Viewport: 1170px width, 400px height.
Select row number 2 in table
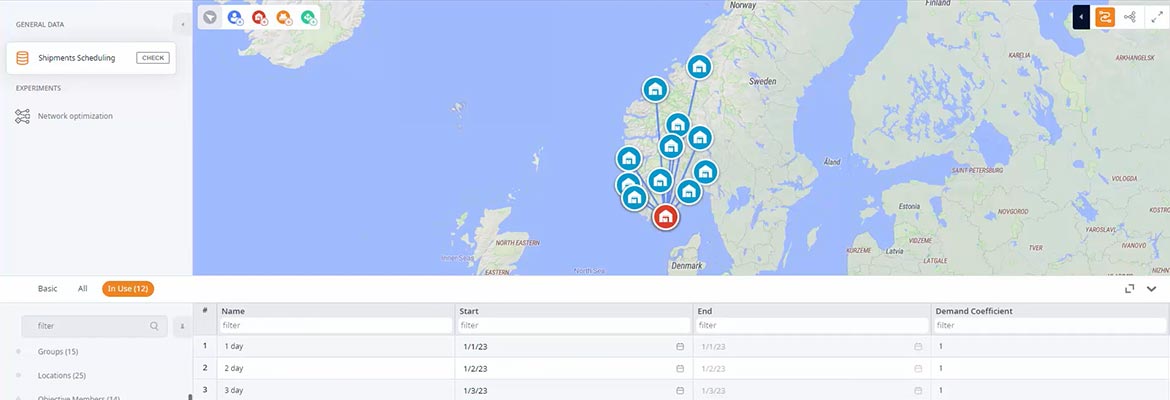(x=205, y=369)
